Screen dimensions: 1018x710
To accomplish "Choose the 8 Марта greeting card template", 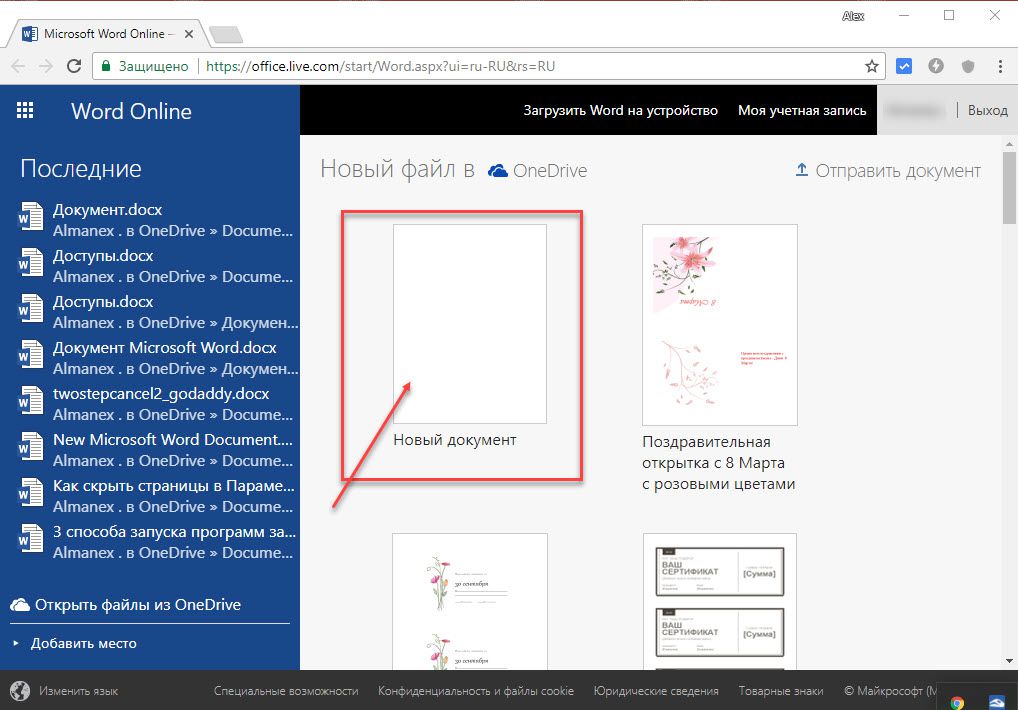I will (719, 325).
